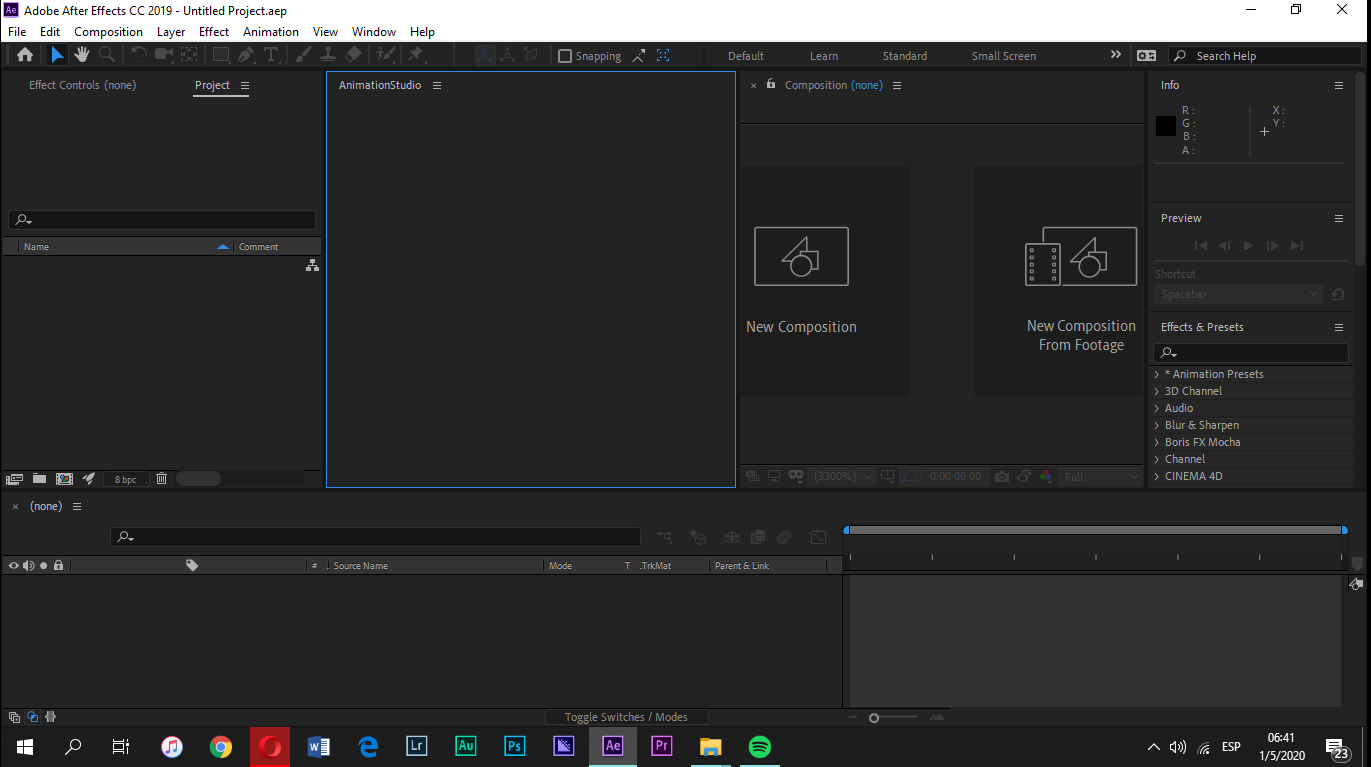Click the New Composition icon in Project panel
Viewport: 1371px width, 767px height.
pyautogui.click(x=64, y=479)
